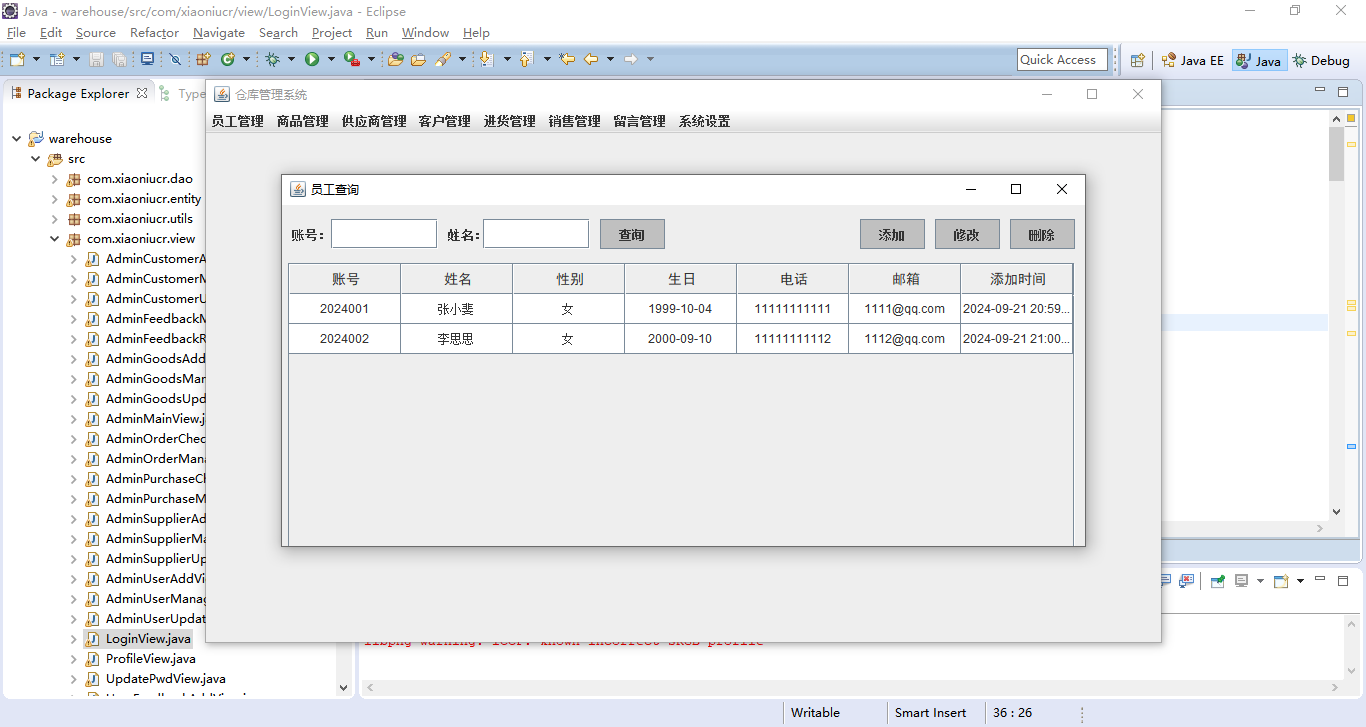Click the Previous Annotation icon

[x=527, y=60]
